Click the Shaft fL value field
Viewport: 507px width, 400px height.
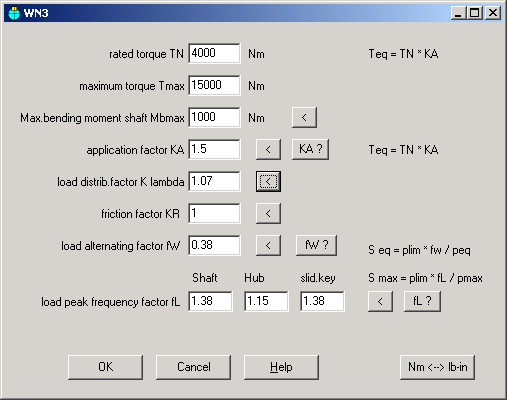(x=210, y=301)
